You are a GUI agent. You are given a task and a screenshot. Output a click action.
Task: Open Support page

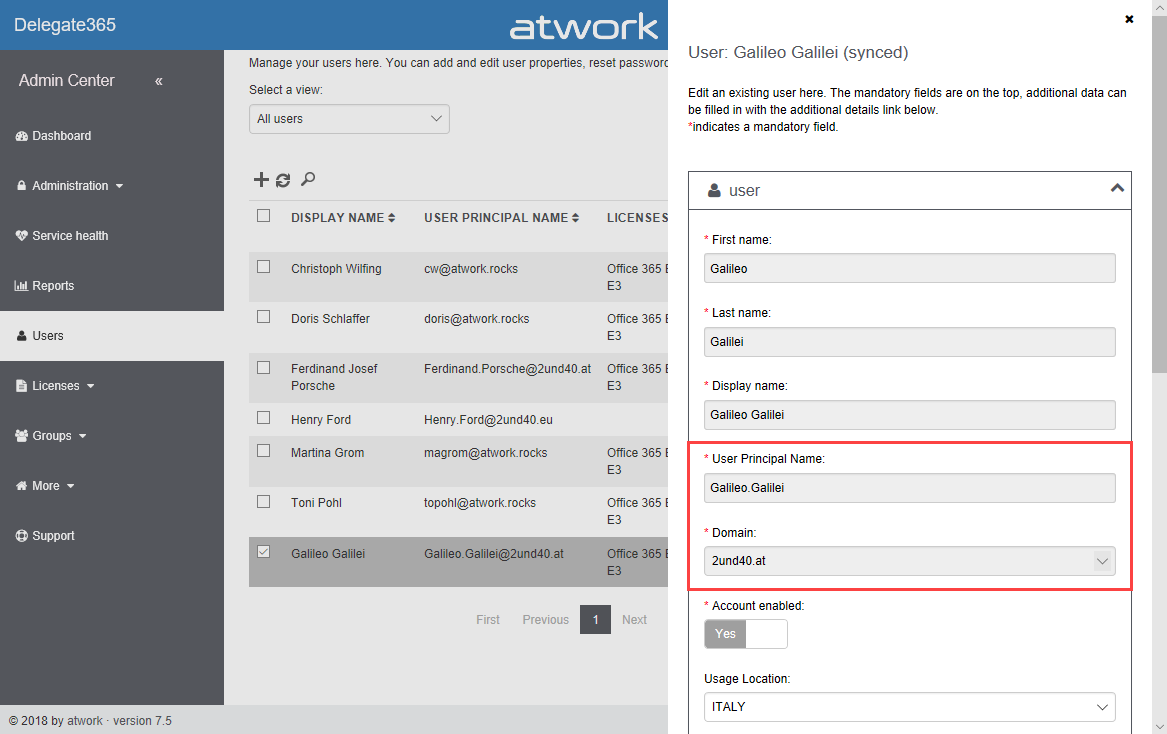click(45, 535)
